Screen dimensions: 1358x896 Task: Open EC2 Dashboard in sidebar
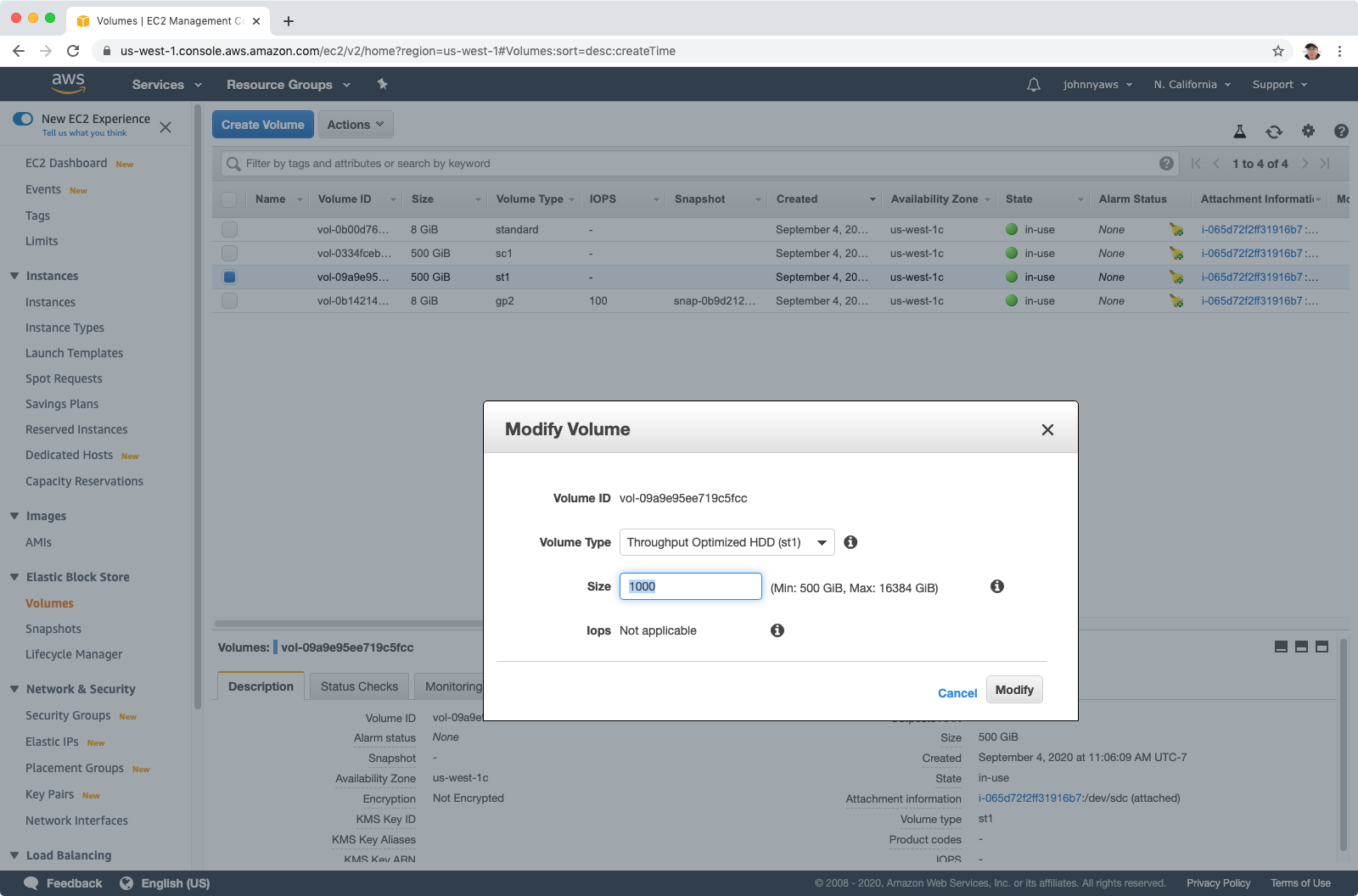pyautogui.click(x=66, y=163)
